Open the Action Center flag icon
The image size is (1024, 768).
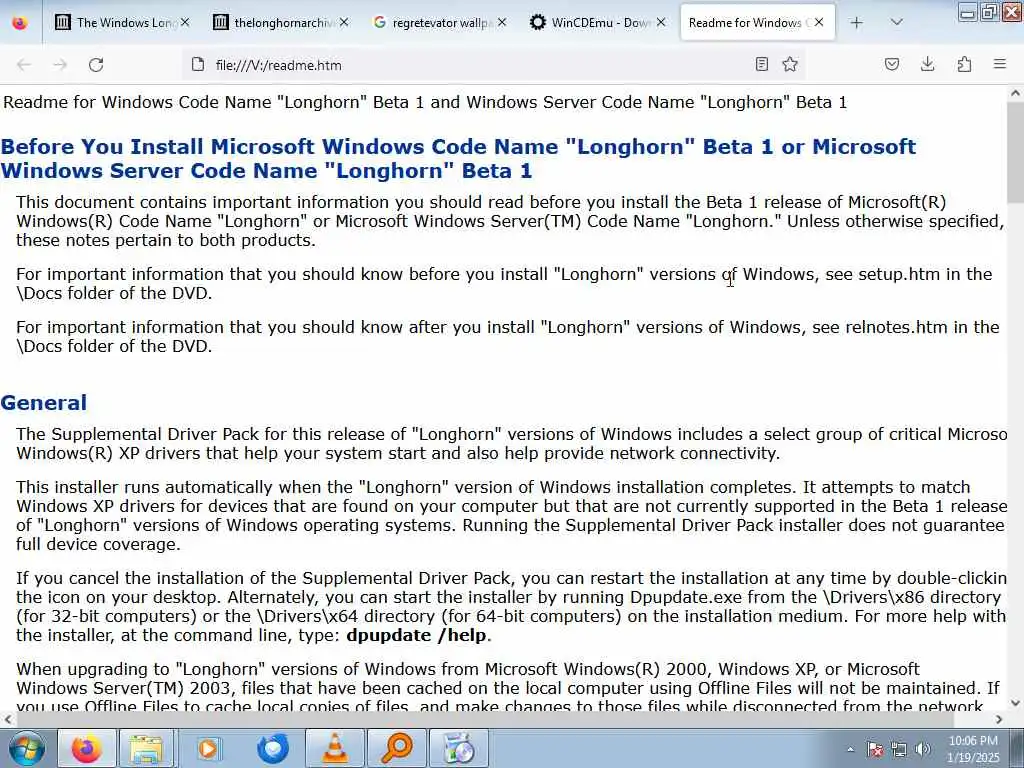click(875, 749)
